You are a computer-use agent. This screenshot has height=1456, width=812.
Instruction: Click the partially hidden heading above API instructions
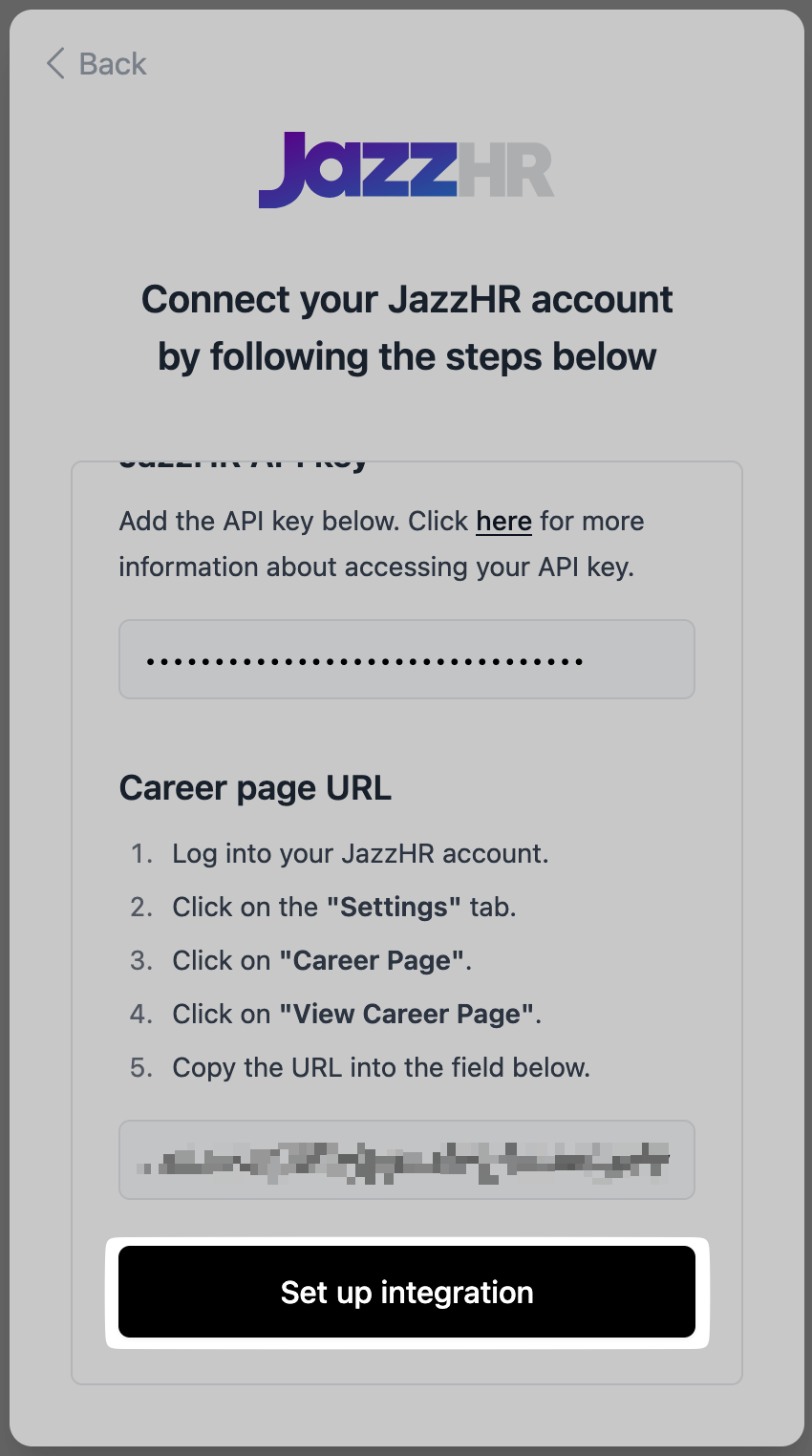(x=244, y=465)
